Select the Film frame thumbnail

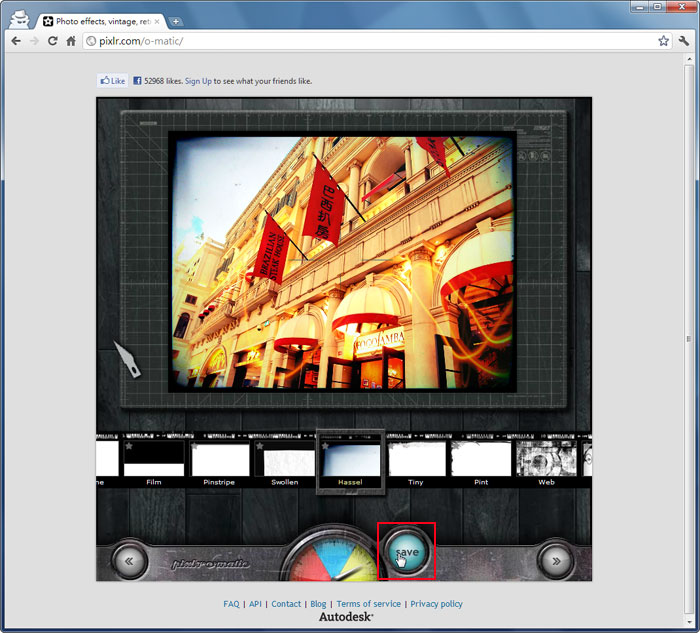[x=154, y=459]
